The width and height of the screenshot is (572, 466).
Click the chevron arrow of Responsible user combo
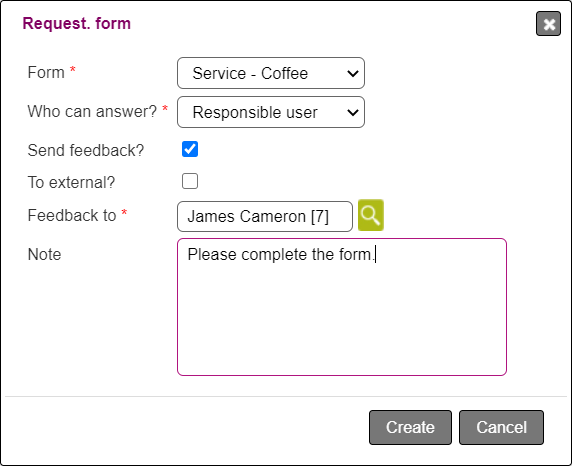[x=353, y=112]
